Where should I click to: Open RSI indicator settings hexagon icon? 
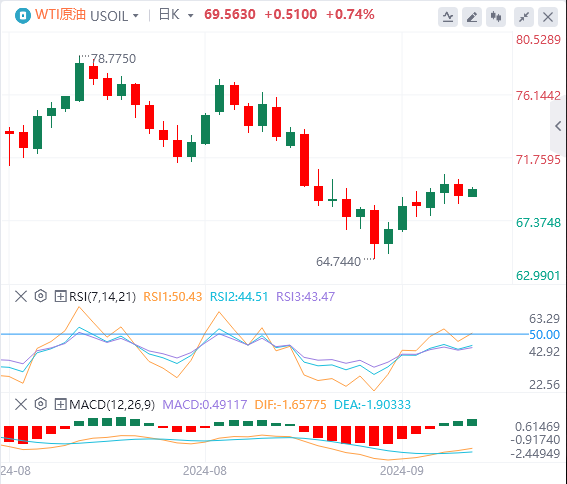(40, 296)
